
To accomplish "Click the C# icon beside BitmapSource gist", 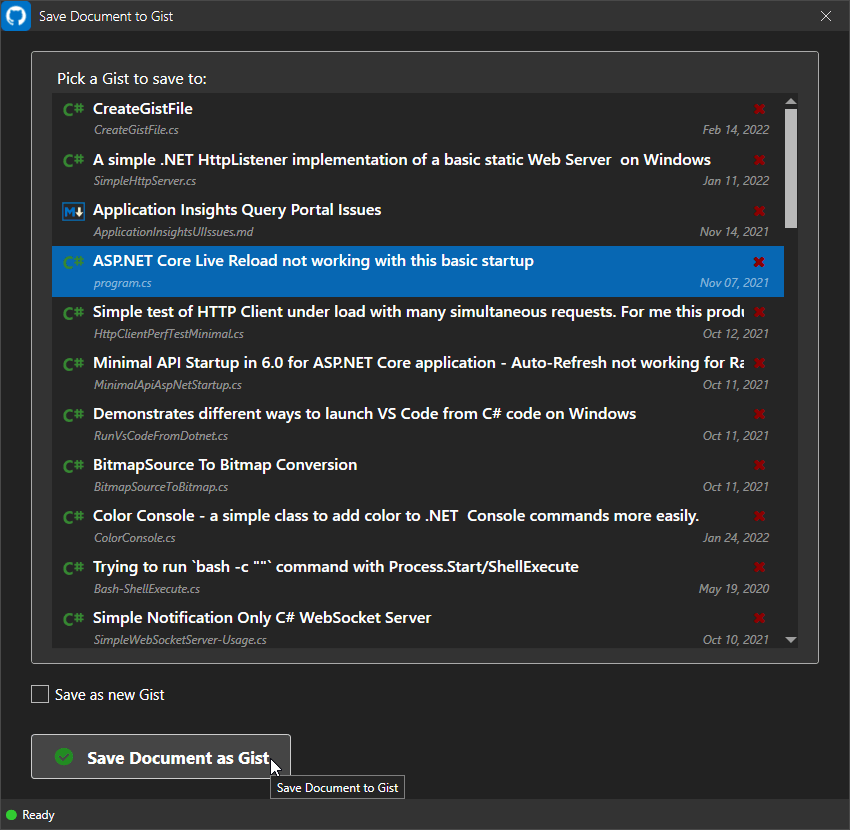I will point(73,466).
